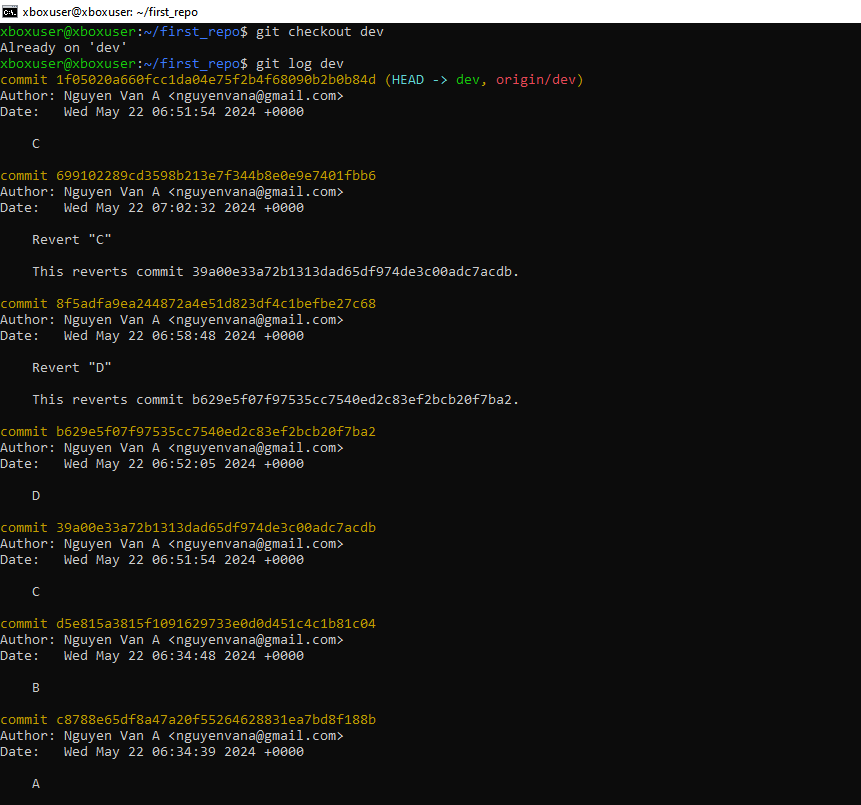Select yellow commit line starting with b629e5f0
Image resolution: width=861 pixels, height=805 pixels.
coord(188,432)
